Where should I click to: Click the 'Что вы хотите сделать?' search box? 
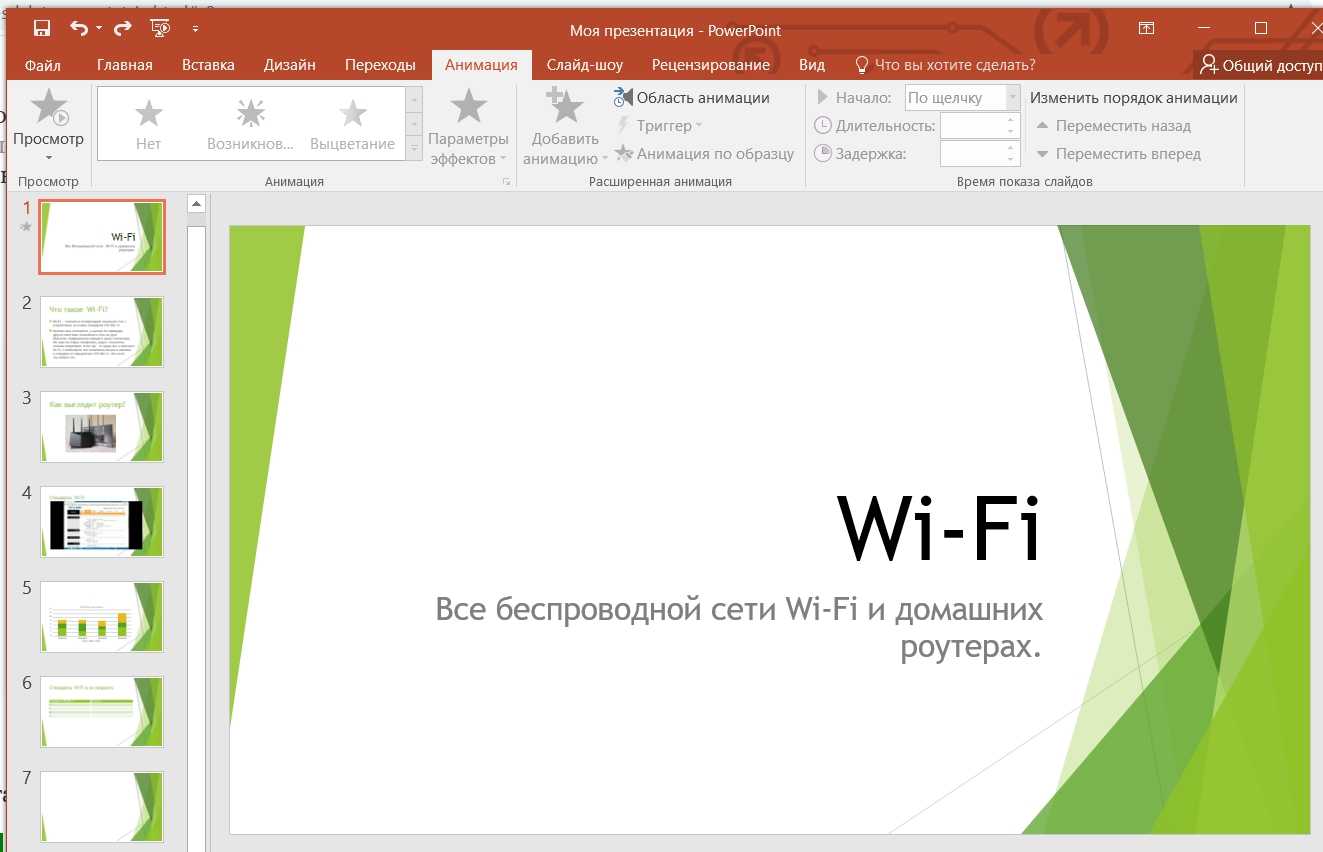(x=945, y=65)
